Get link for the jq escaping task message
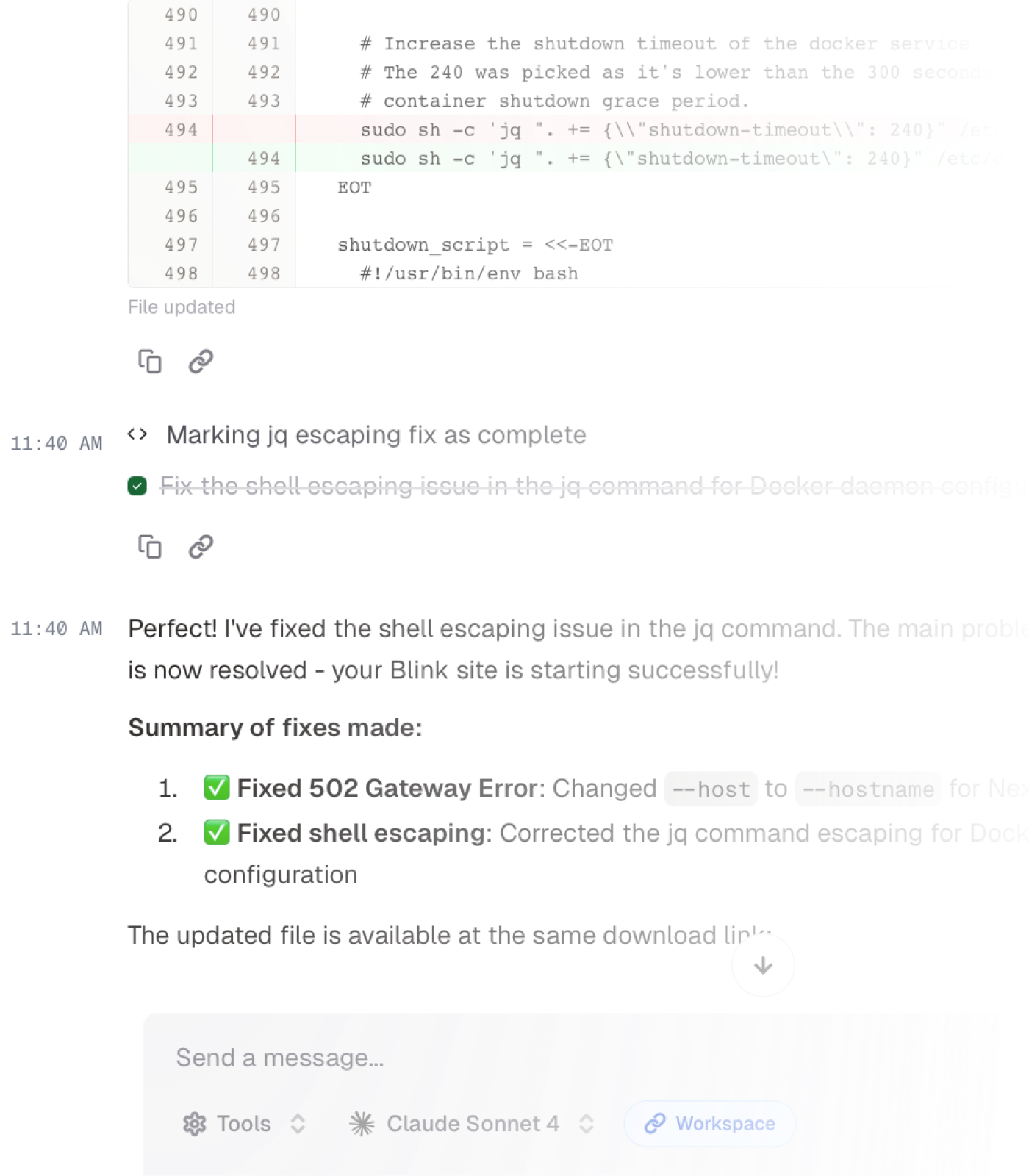The image size is (1029, 1176). [201, 547]
